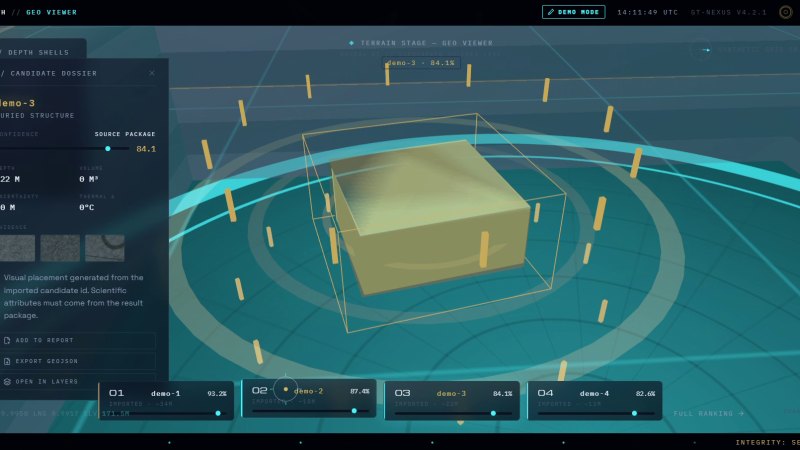This screenshot has width=800, height=450.
Task: Open the second evidence thumbnail
Action: click(x=60, y=248)
